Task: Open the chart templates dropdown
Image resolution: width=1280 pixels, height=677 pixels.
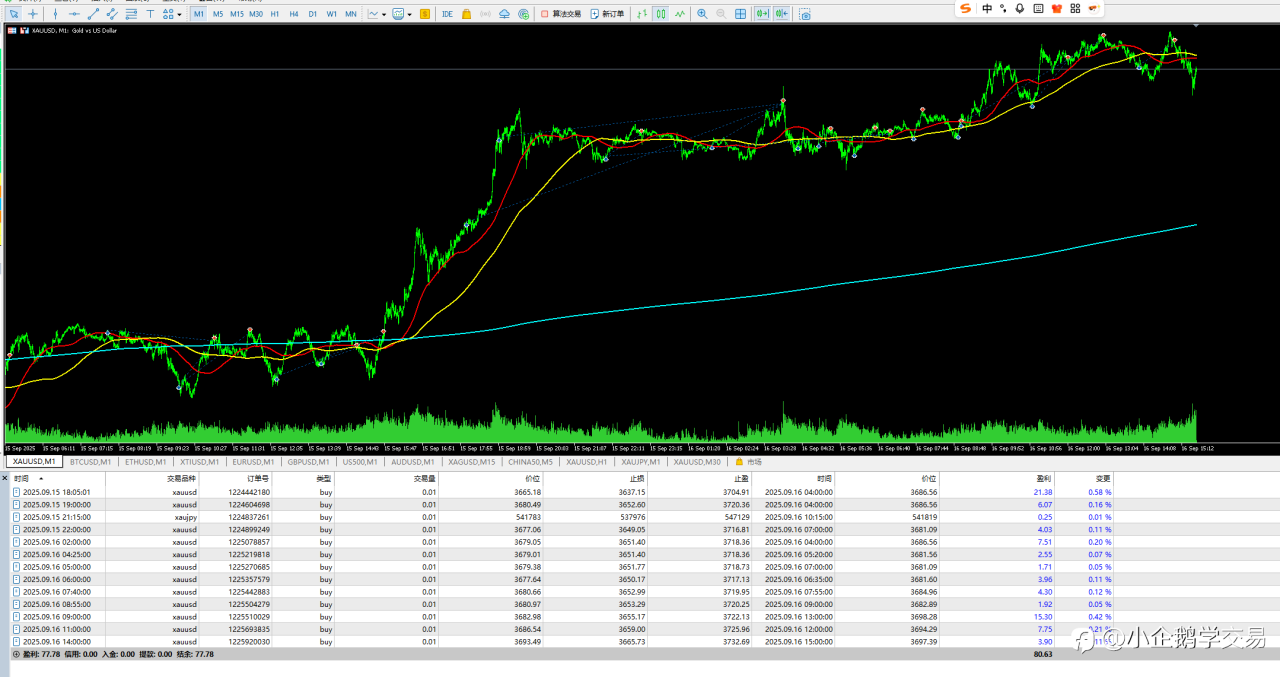Action: tap(403, 14)
